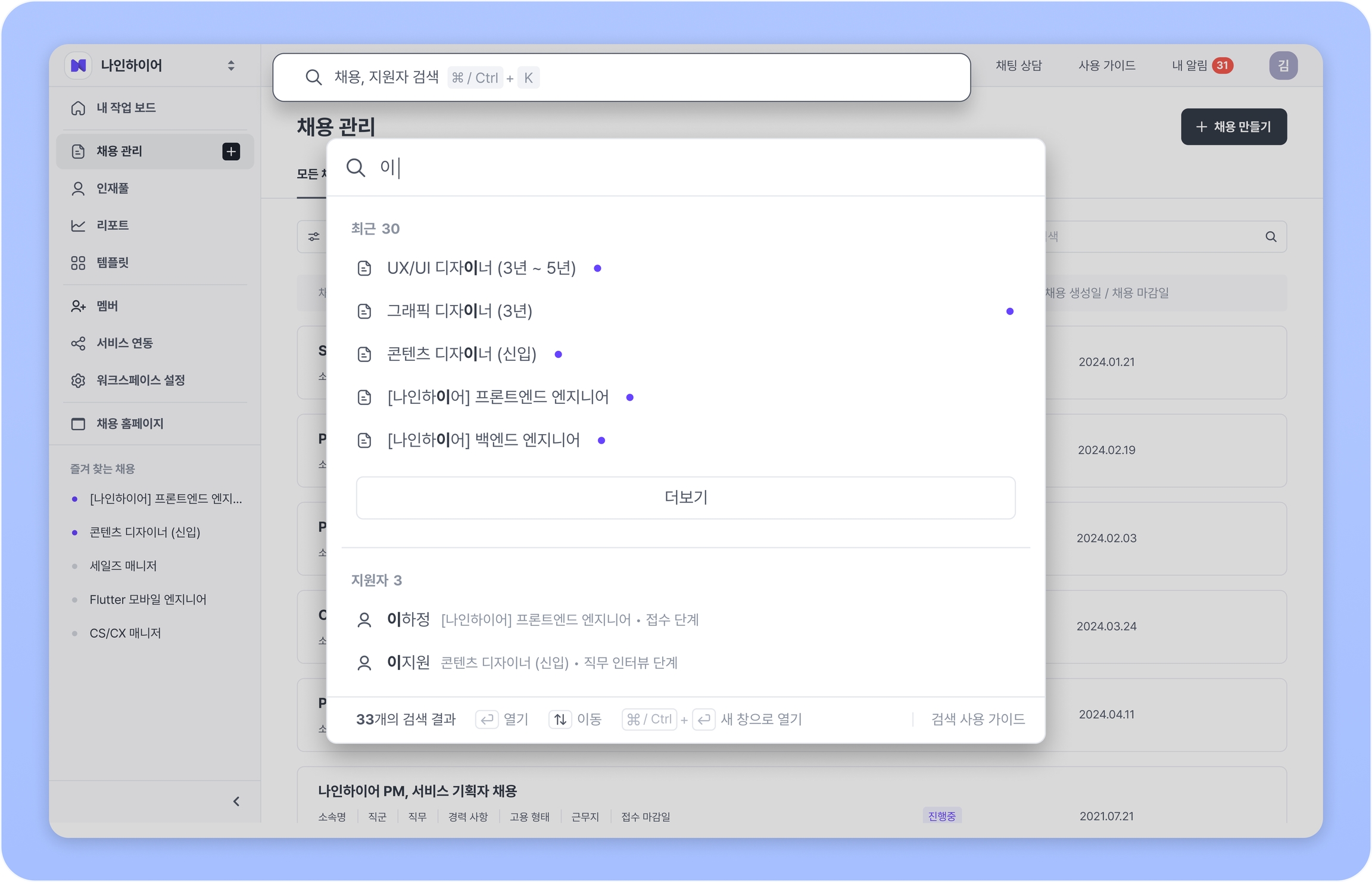Click the 채용, 지원자 검색 field
The image size is (1372, 882).
(621, 77)
